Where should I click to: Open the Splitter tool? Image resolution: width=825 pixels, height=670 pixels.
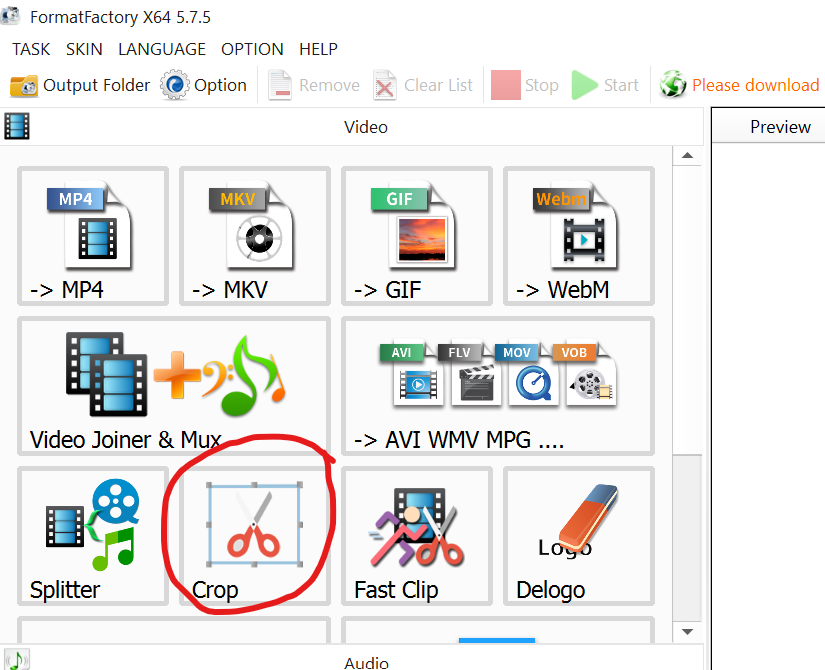[x=93, y=536]
